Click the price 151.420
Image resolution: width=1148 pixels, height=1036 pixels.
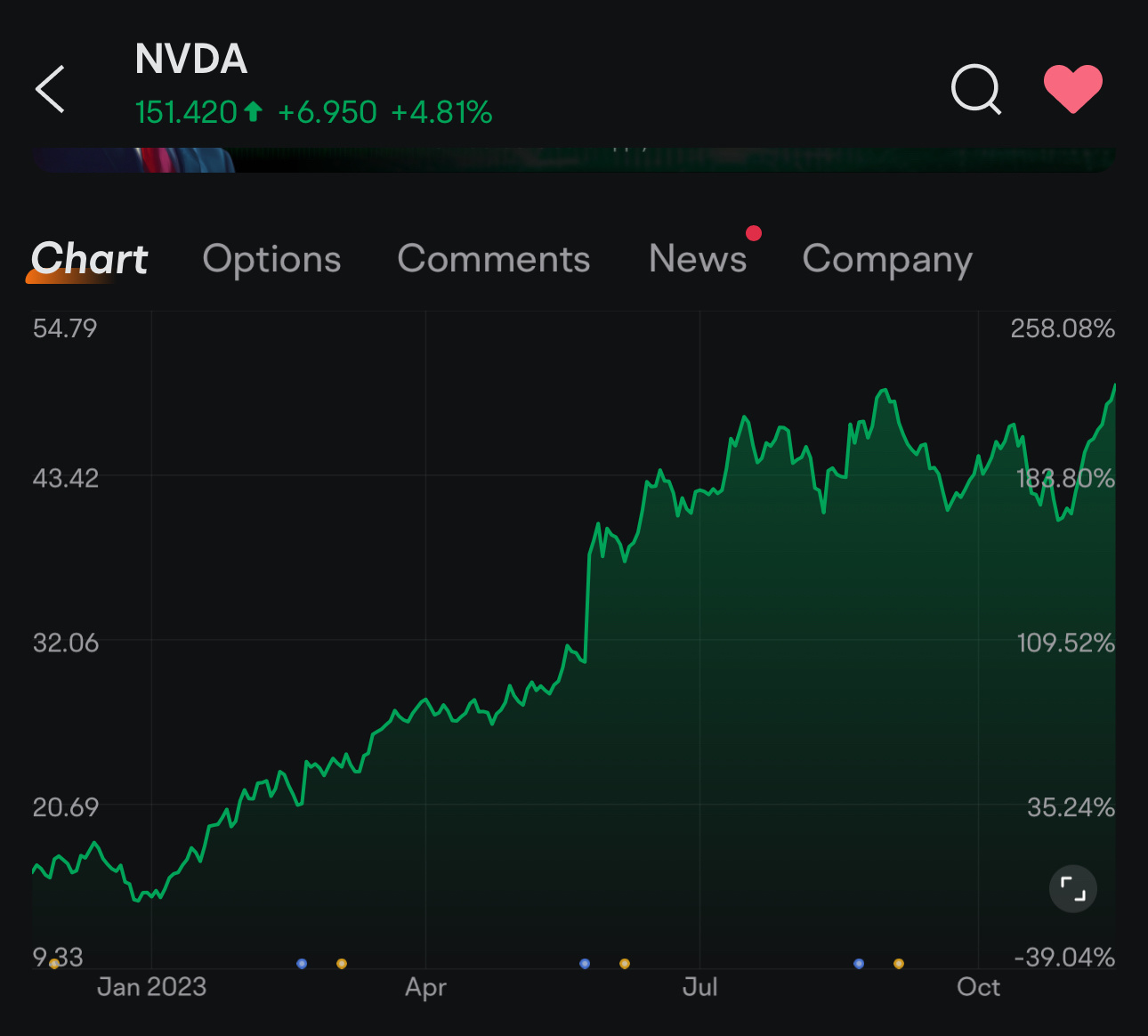tap(185, 112)
